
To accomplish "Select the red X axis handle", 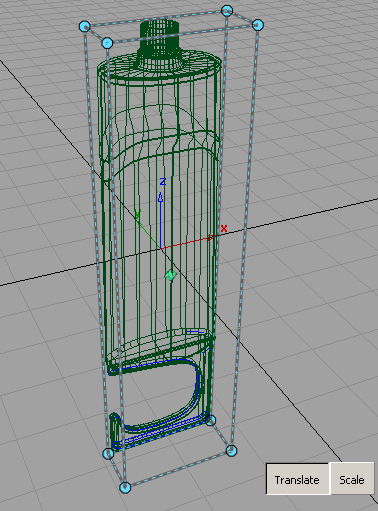I will click(211, 237).
